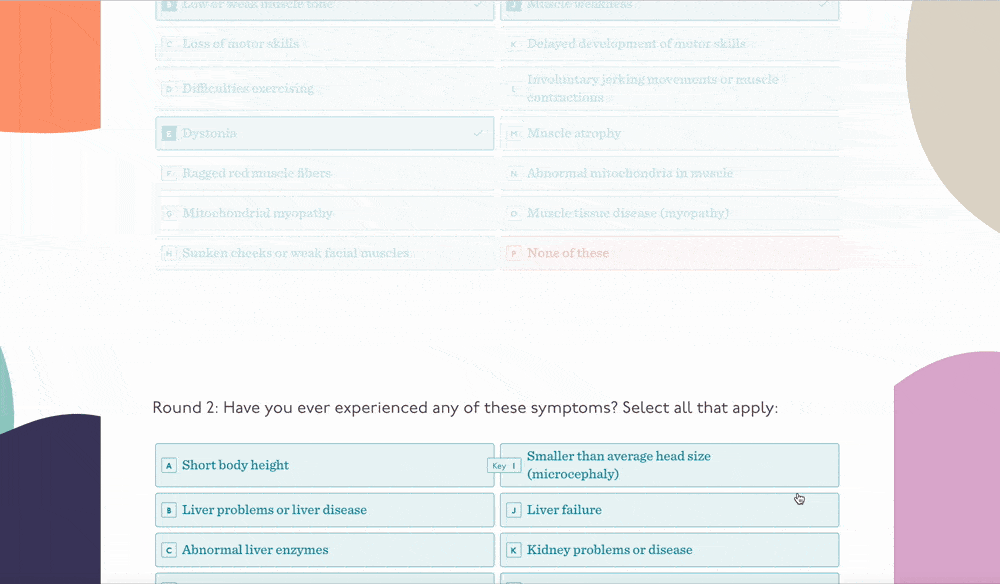Check the Muscle atrophy option
Viewport: 1000px width, 584px height.
click(669, 133)
